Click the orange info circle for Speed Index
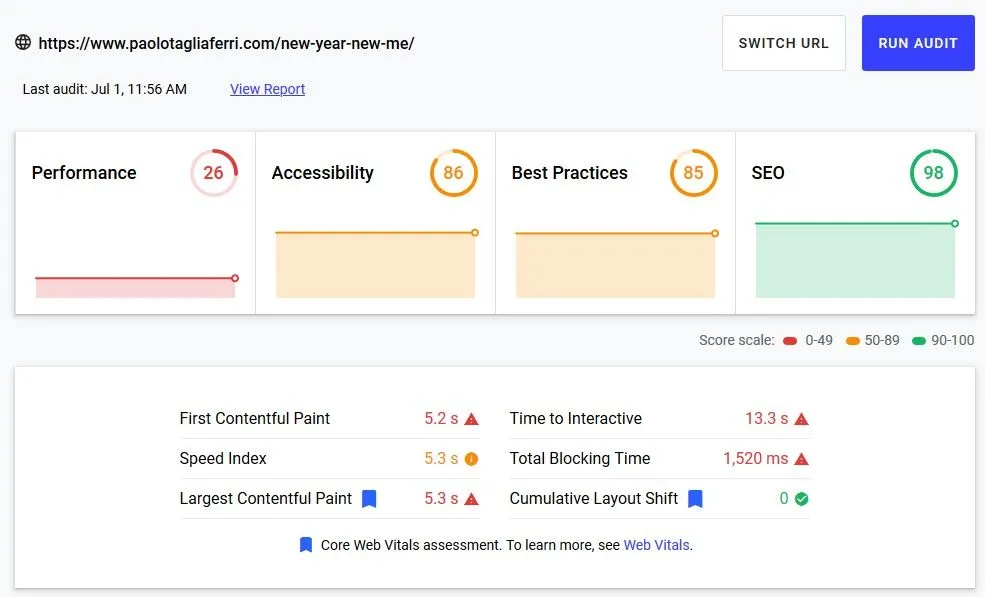985x597 pixels. (471, 459)
